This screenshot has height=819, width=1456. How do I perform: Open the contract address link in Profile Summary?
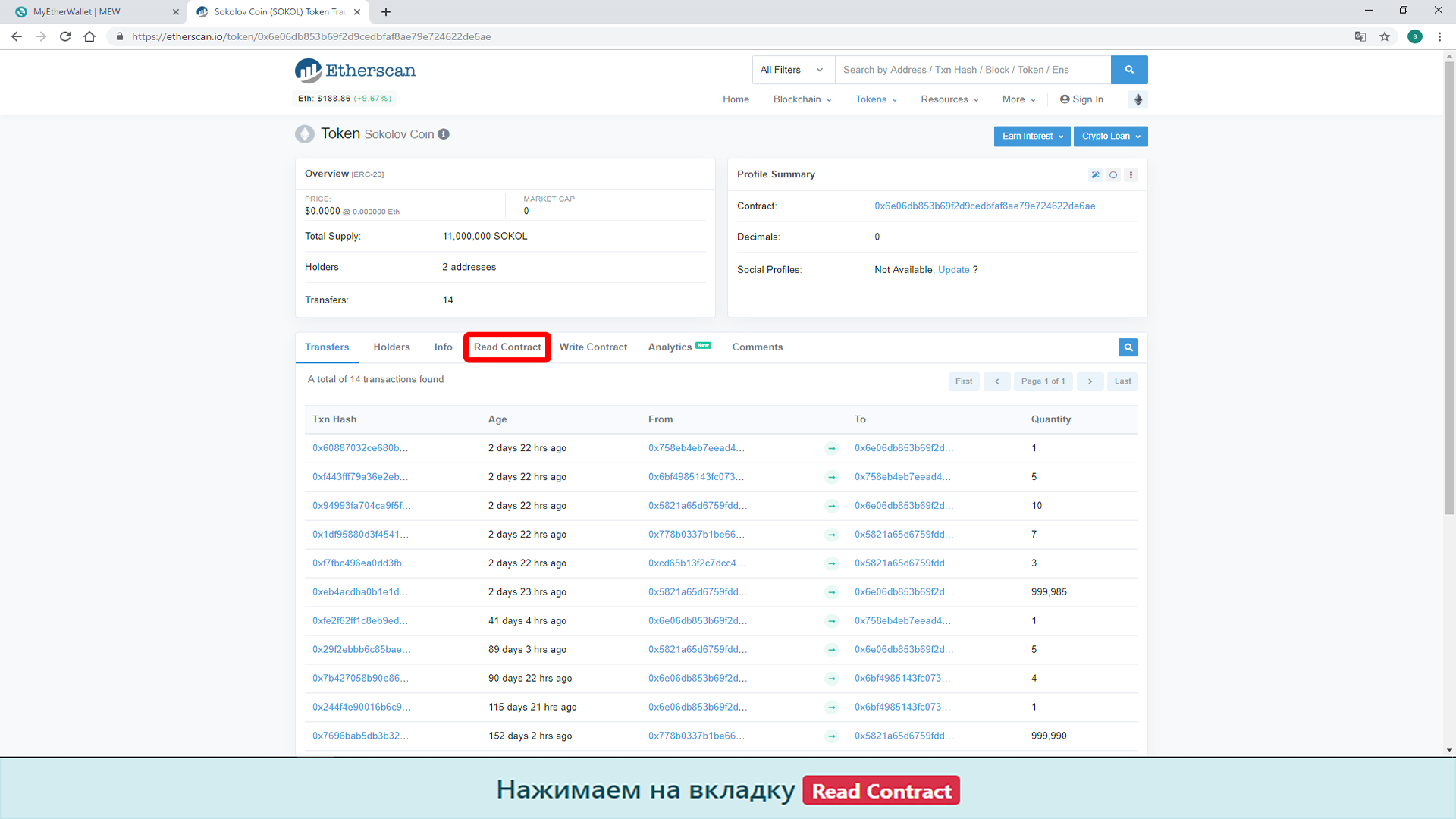point(984,206)
